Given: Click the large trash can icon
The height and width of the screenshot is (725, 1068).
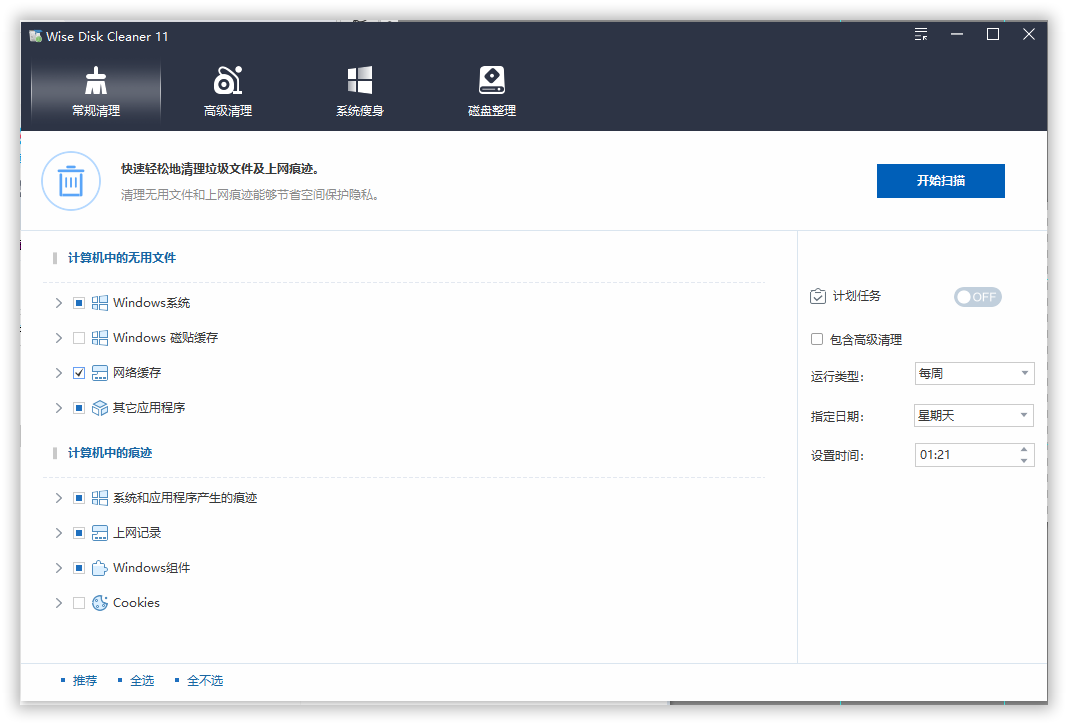Looking at the screenshot, I should 71,181.
